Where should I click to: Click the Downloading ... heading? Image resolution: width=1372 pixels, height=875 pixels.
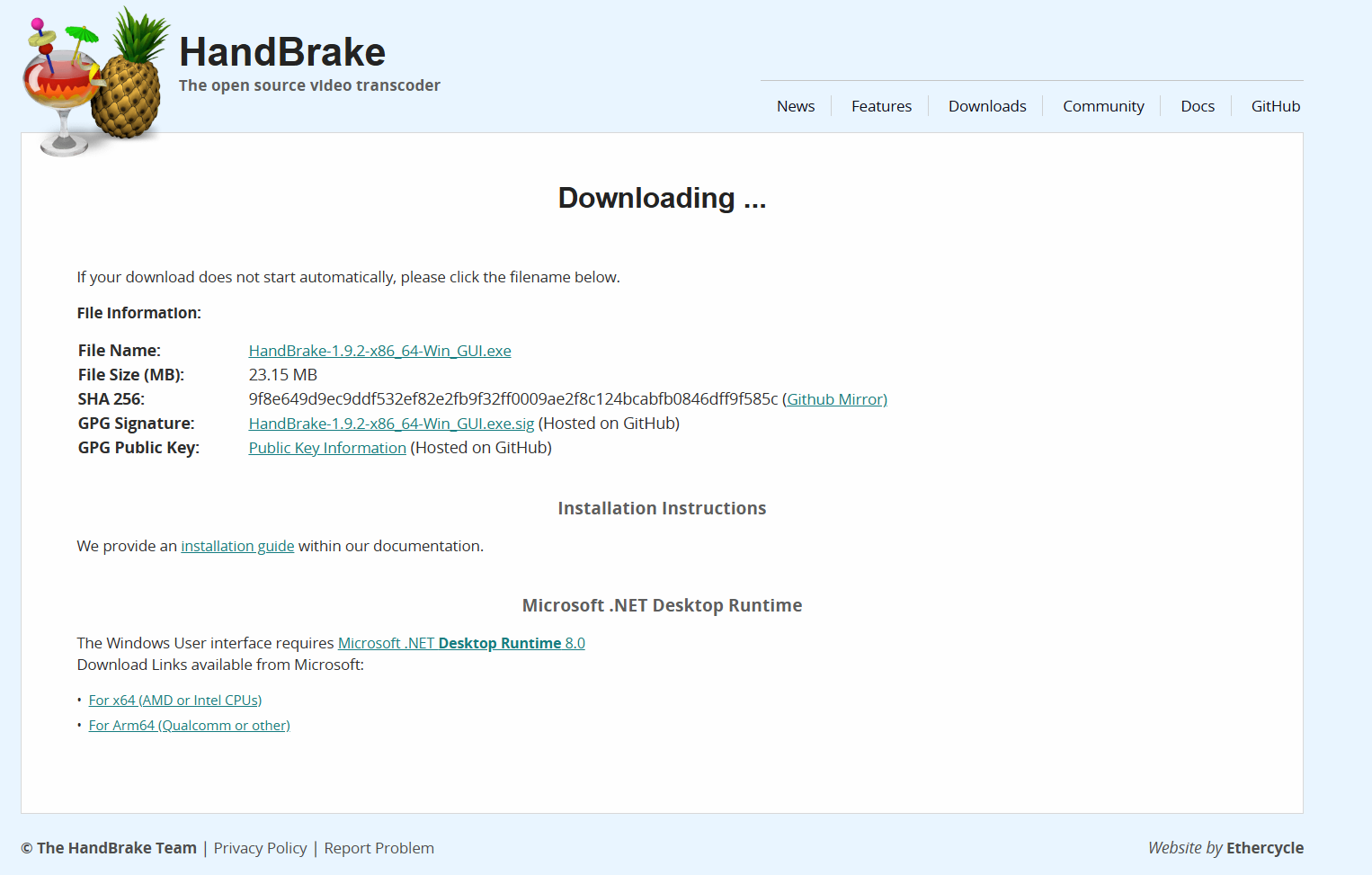pyautogui.click(x=662, y=198)
